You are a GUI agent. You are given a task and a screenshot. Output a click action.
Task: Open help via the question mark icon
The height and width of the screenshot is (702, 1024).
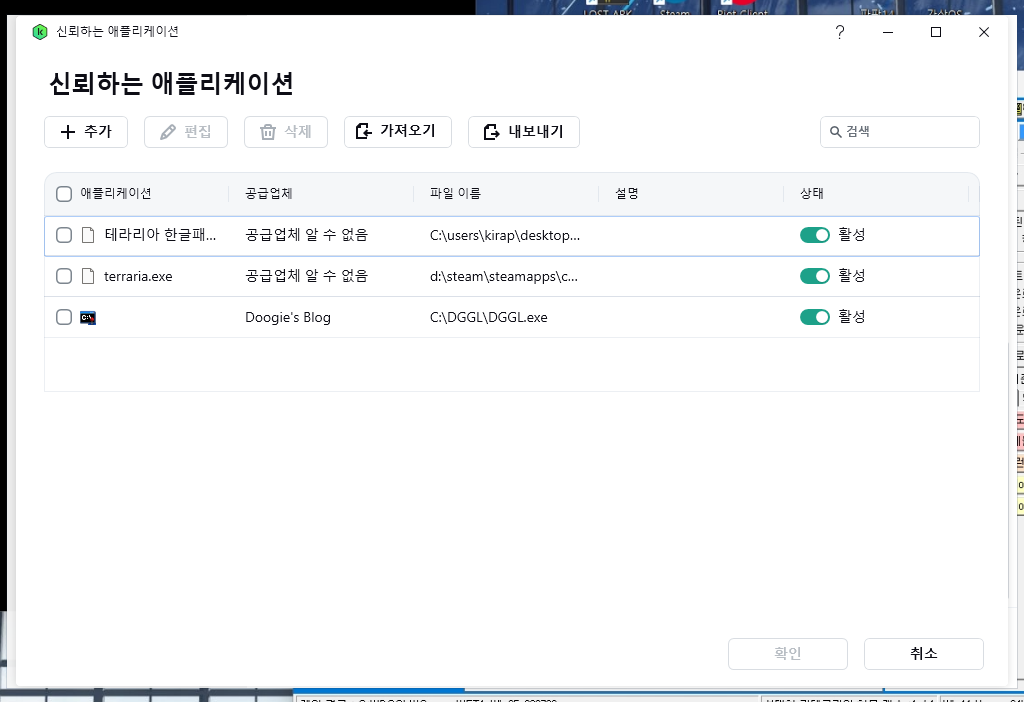point(840,32)
